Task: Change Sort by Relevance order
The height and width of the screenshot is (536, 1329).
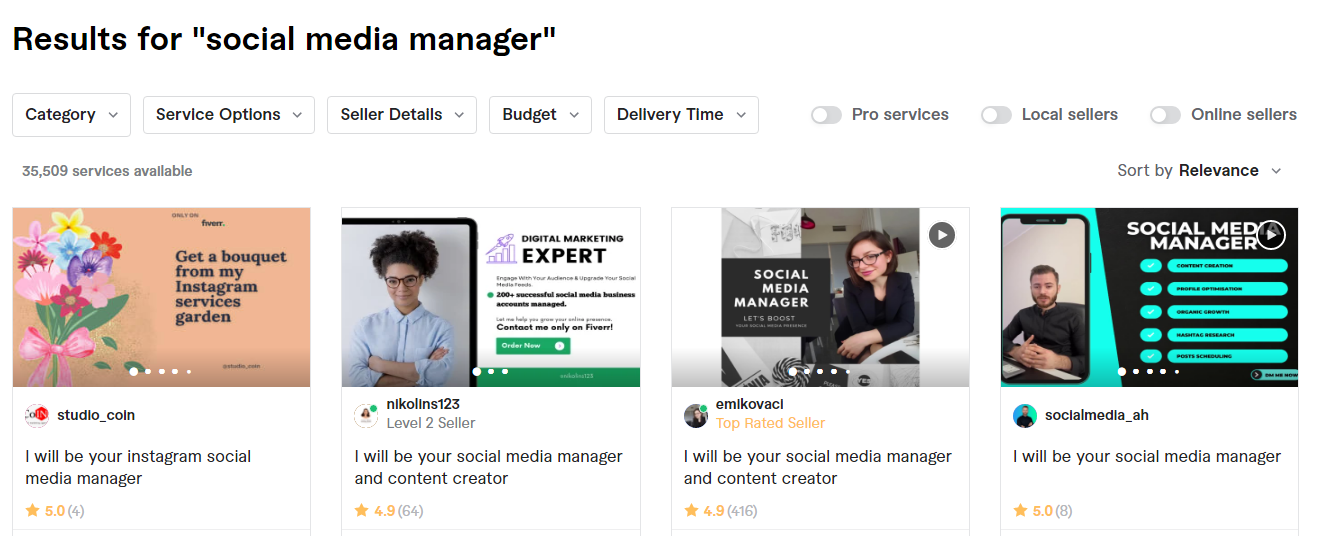Action: click(1199, 171)
